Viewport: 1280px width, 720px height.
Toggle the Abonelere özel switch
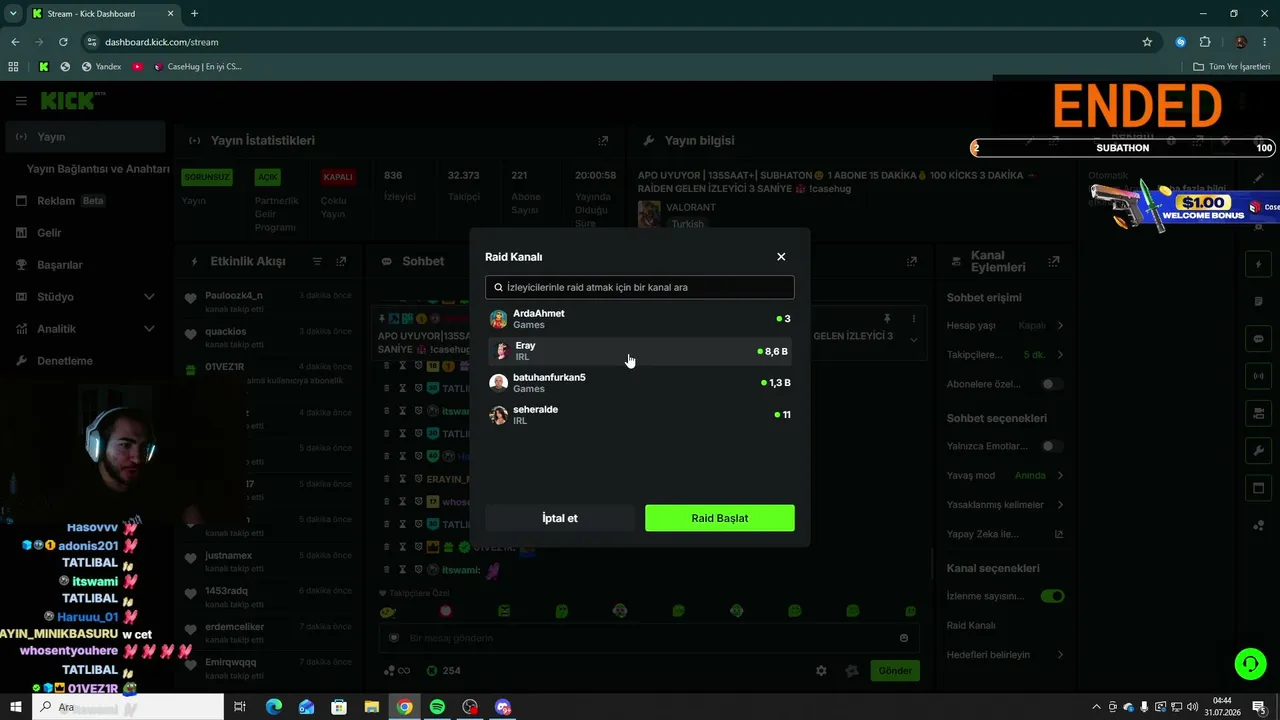tap(1052, 384)
